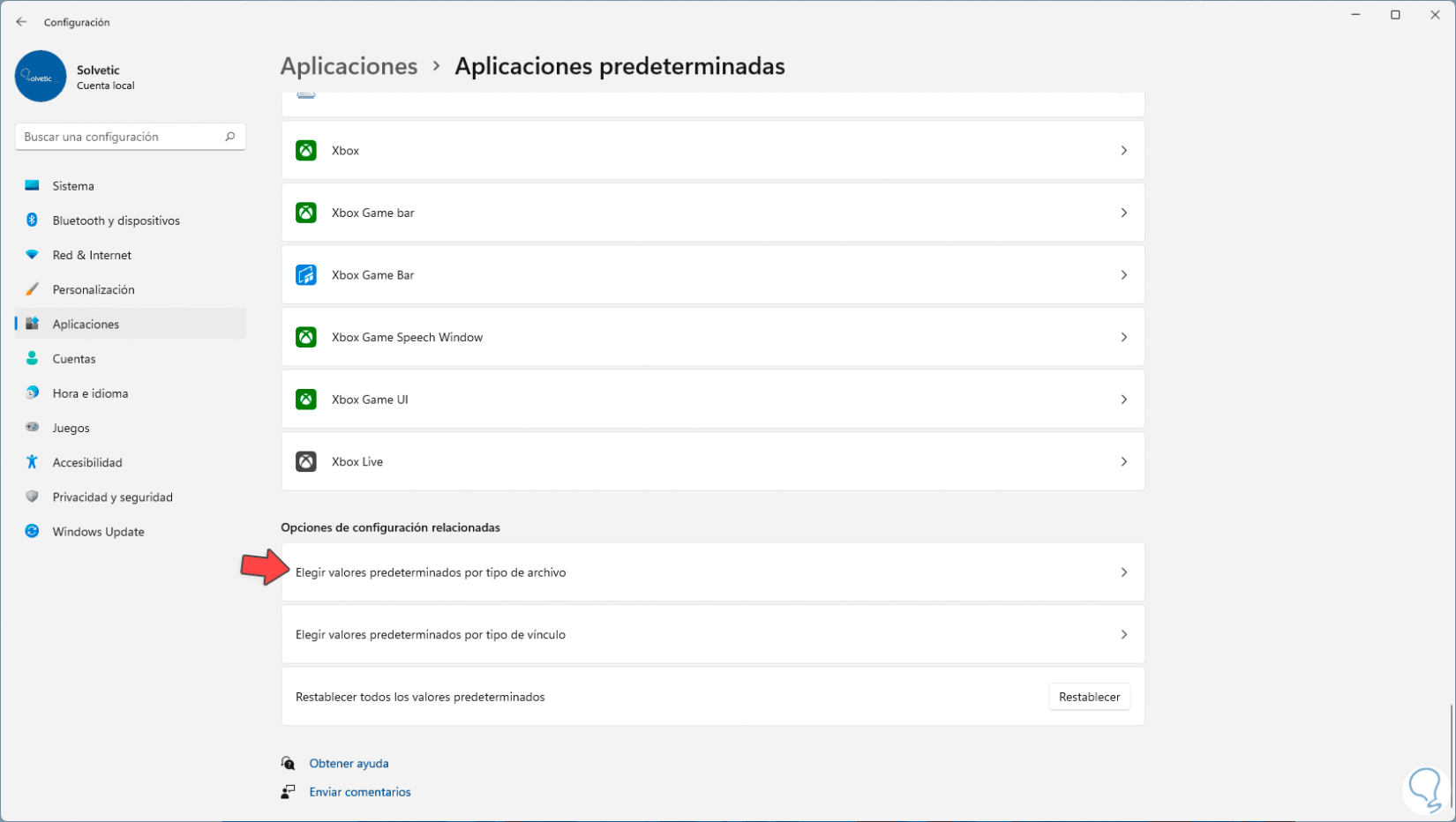Click the search magnifier icon
Viewport: 1456px width, 822px height.
pos(229,137)
